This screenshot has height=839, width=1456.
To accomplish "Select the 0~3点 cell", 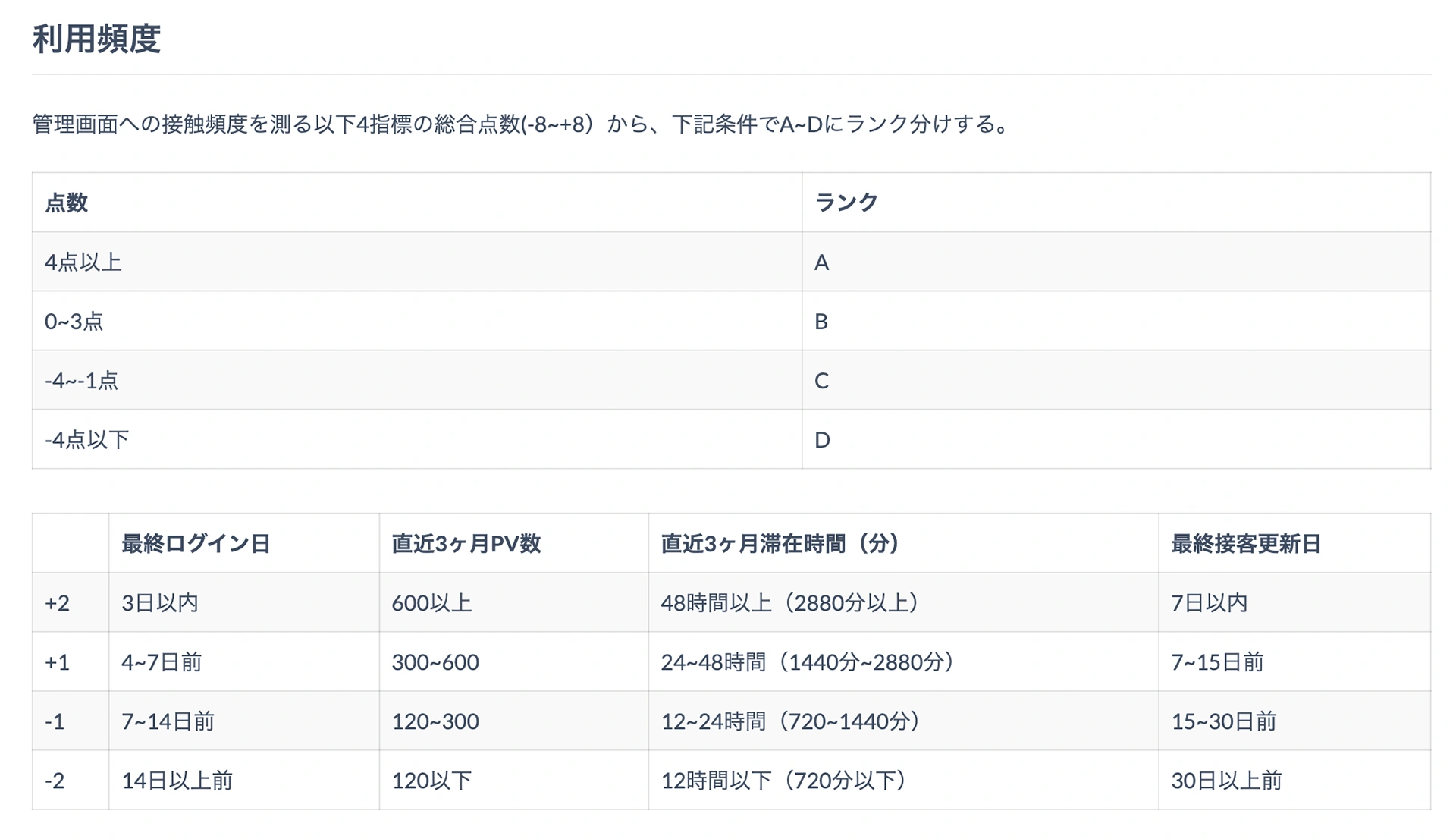I will [x=417, y=321].
